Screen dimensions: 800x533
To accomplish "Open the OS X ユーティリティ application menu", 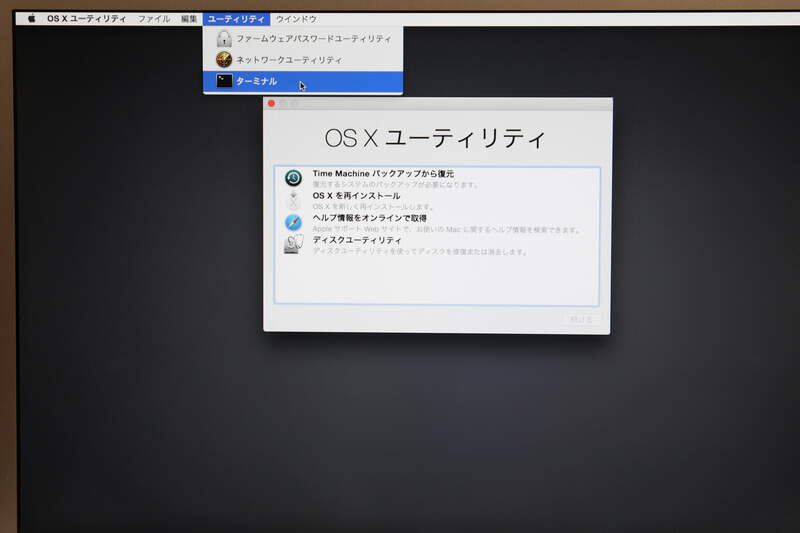I will [87, 19].
